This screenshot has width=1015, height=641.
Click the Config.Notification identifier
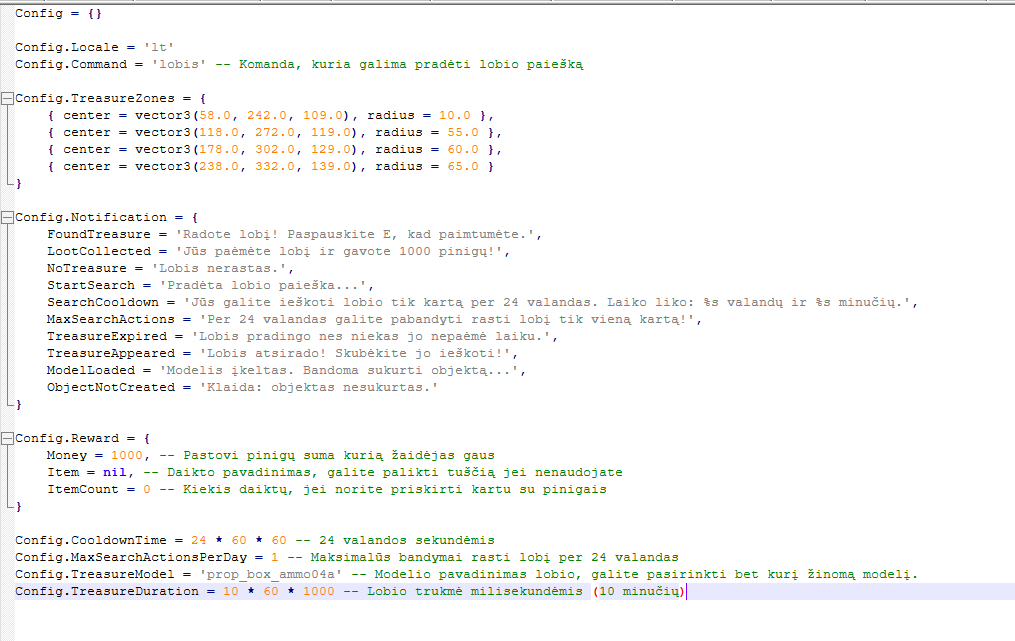coord(91,218)
